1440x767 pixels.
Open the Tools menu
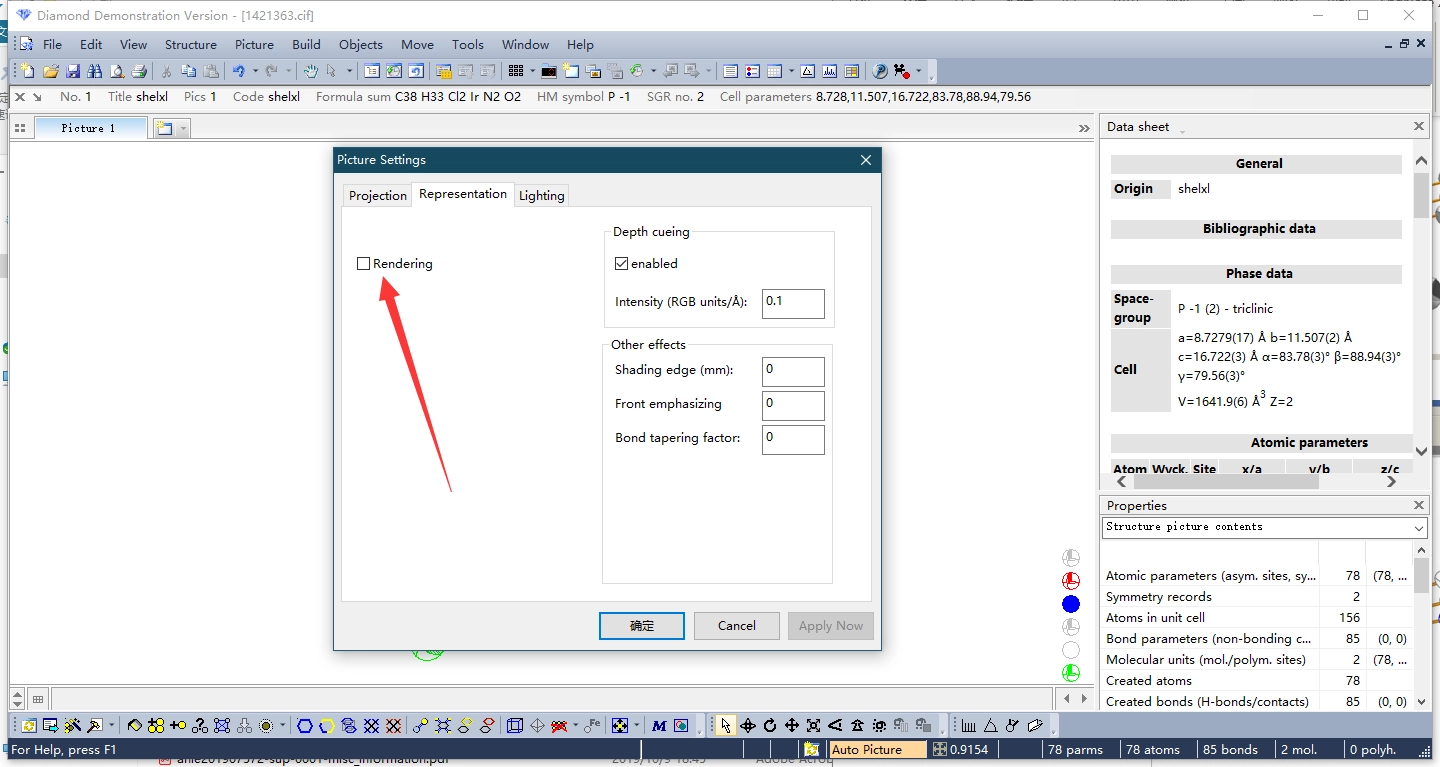467,44
